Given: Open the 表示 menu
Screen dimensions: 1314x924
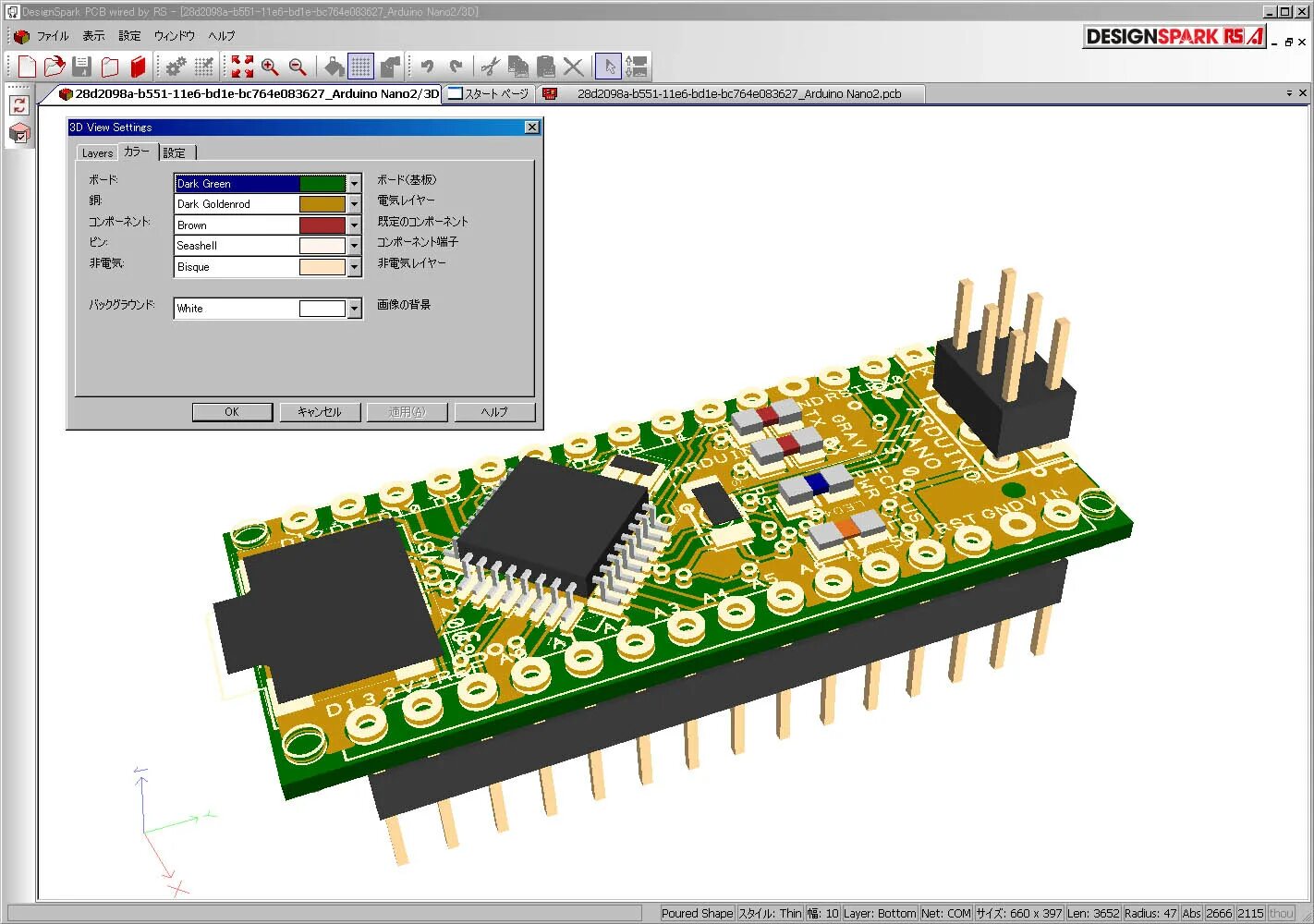Looking at the screenshot, I should [x=93, y=36].
